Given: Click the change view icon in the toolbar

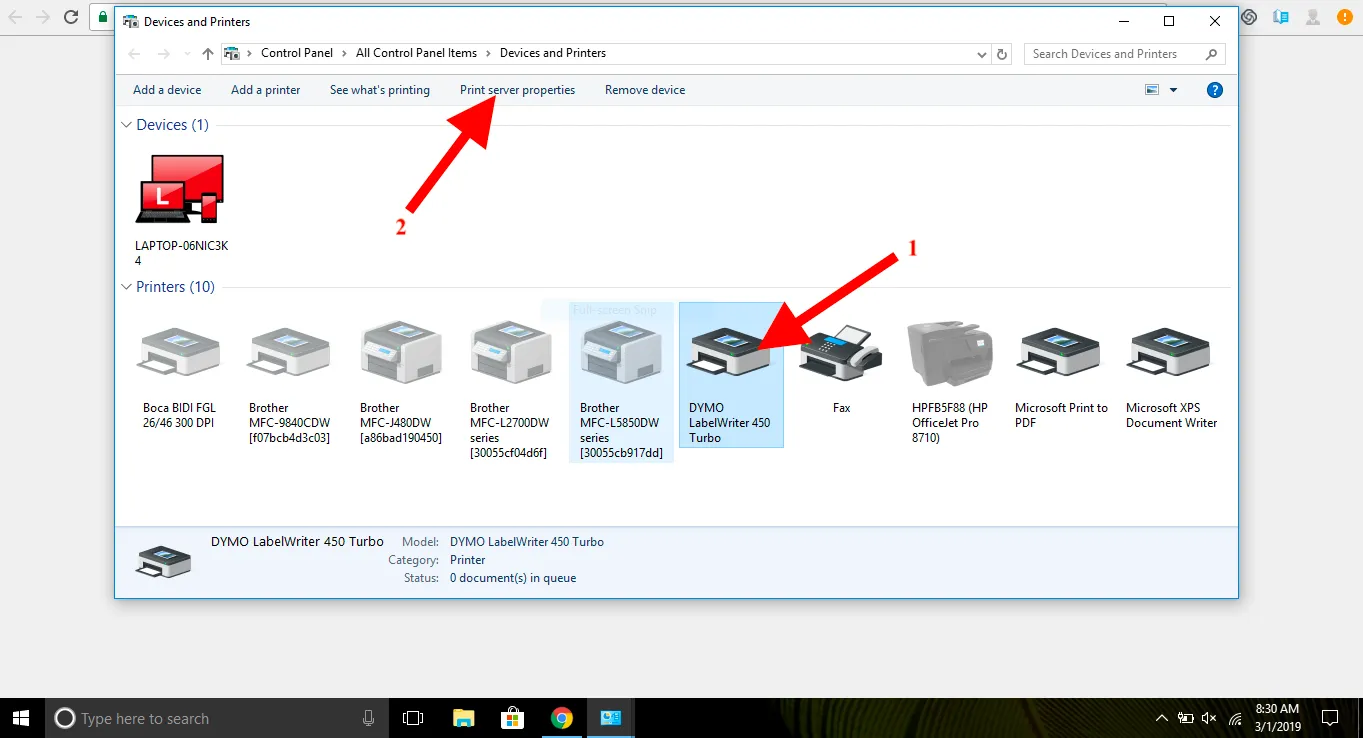Looking at the screenshot, I should (1152, 90).
